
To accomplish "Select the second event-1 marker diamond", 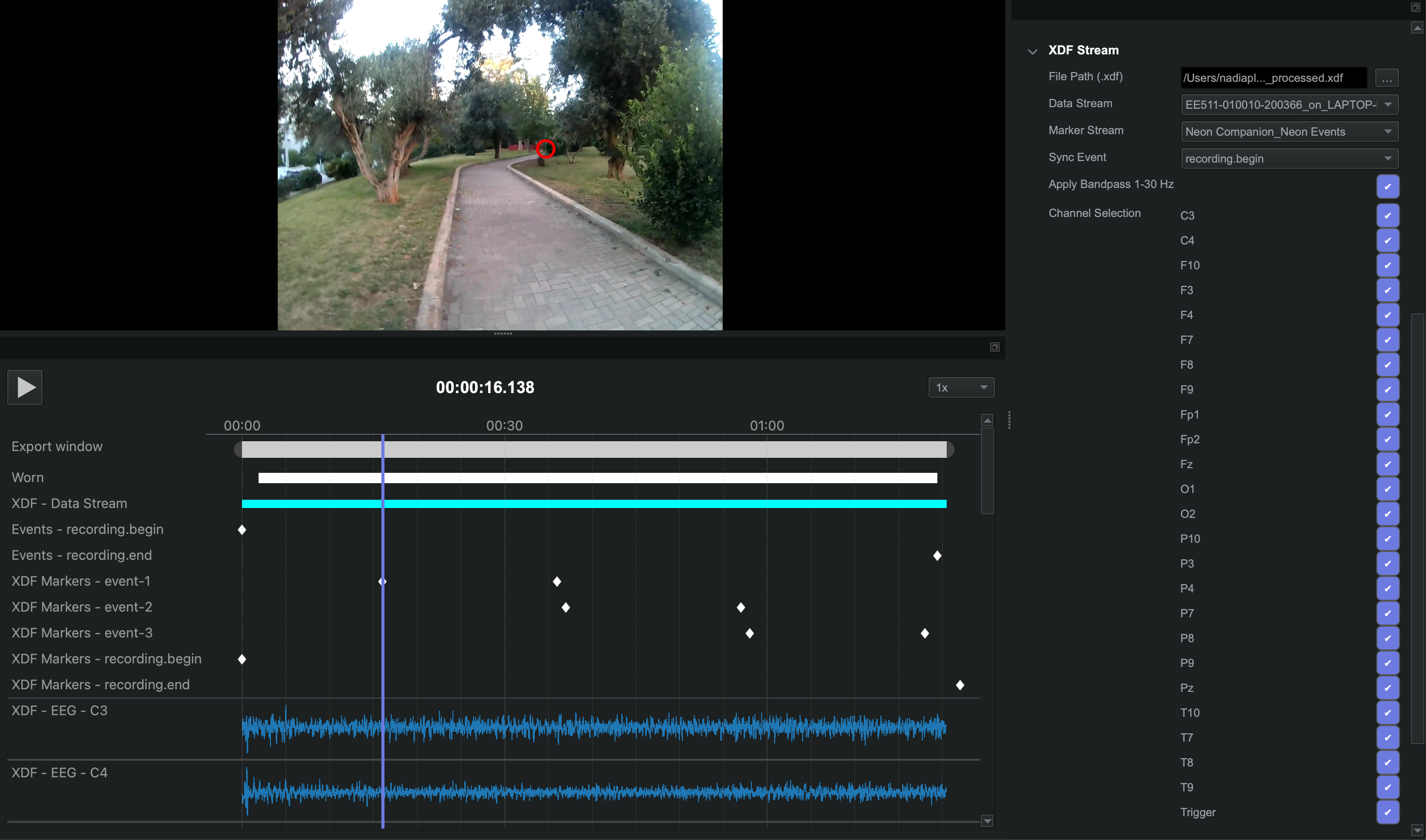I will pyautogui.click(x=557, y=582).
